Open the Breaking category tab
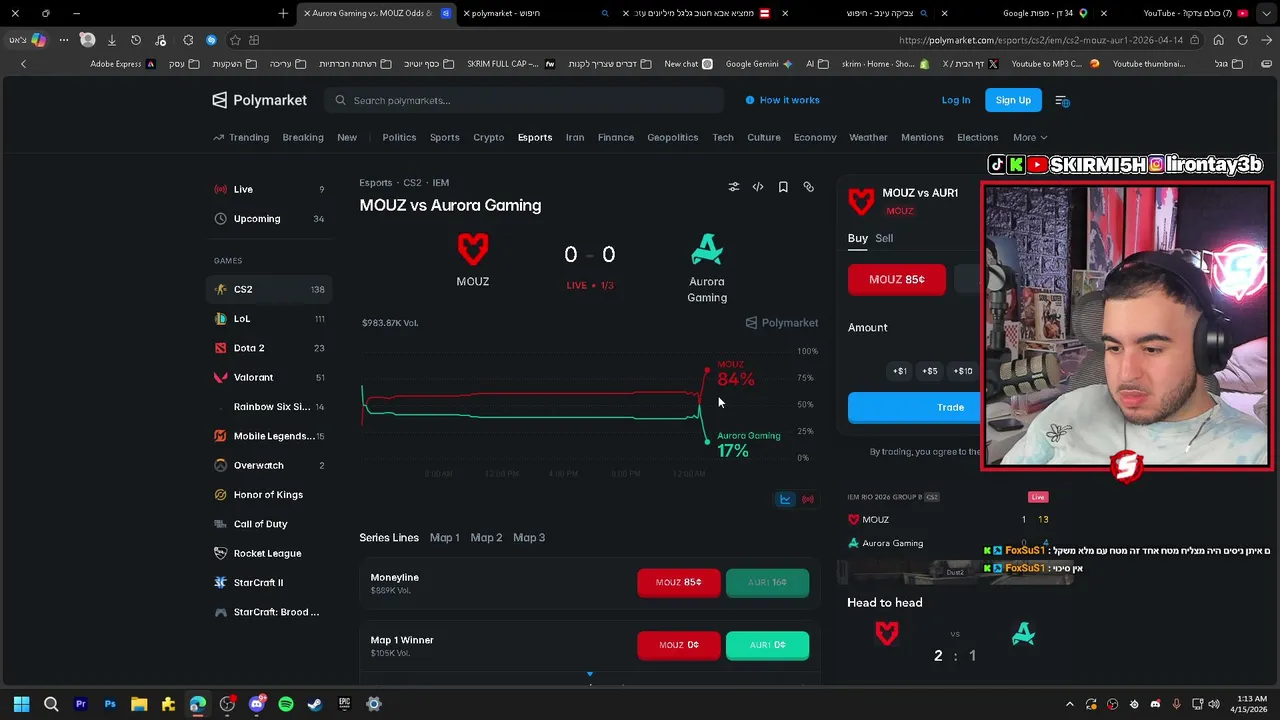 (303, 137)
